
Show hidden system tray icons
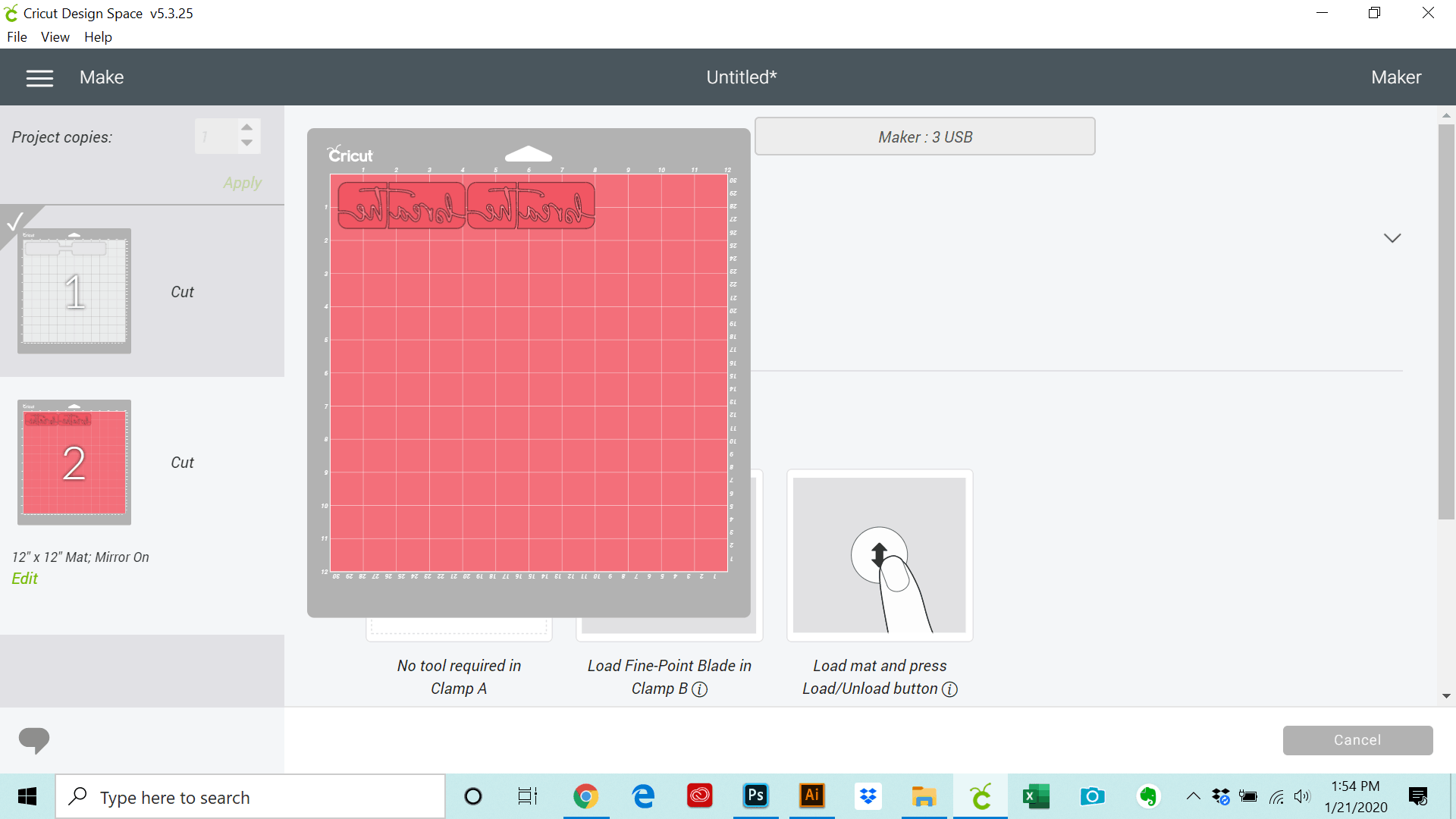coord(1193,796)
